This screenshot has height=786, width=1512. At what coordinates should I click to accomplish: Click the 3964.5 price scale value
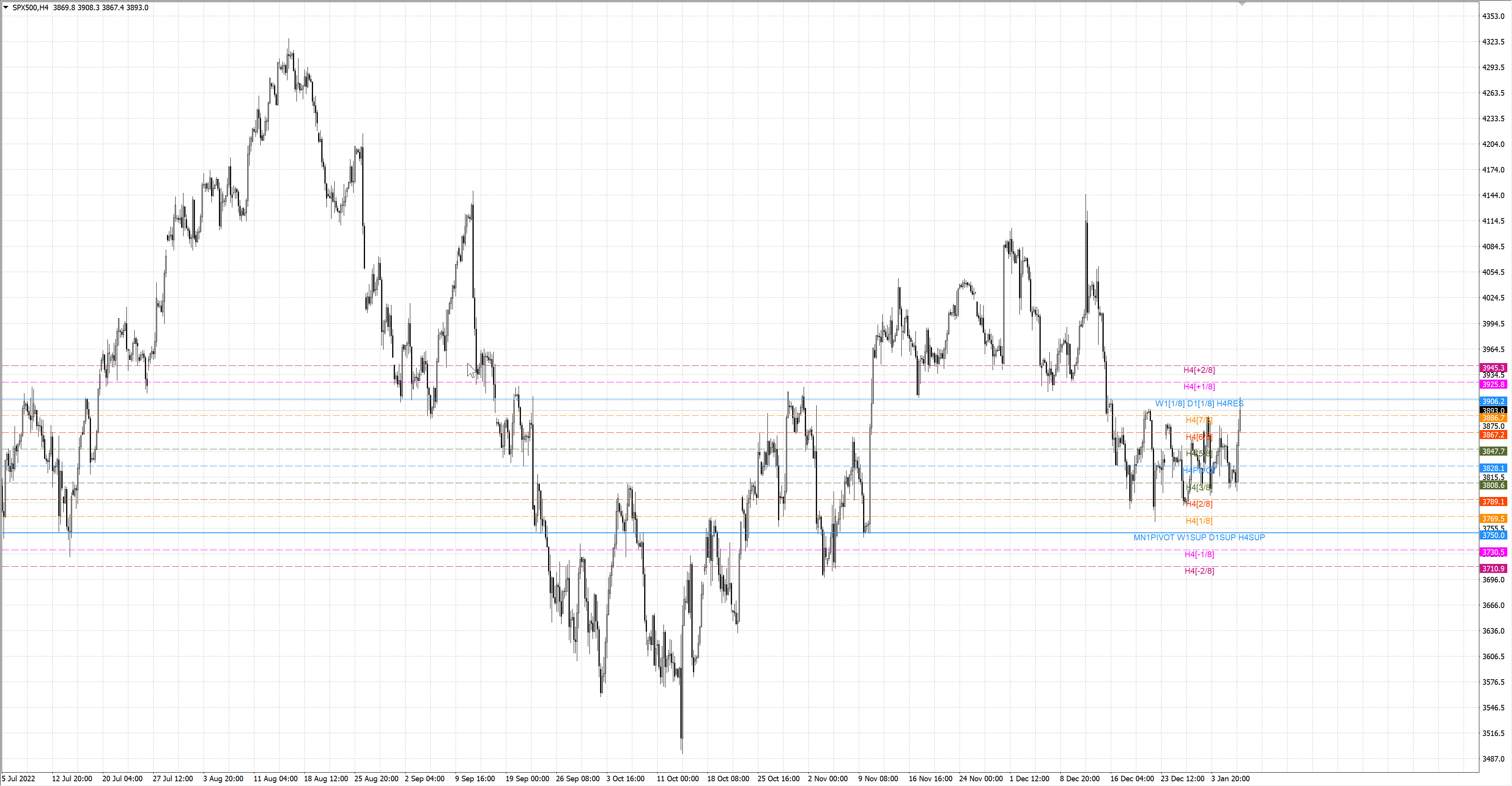[1493, 349]
